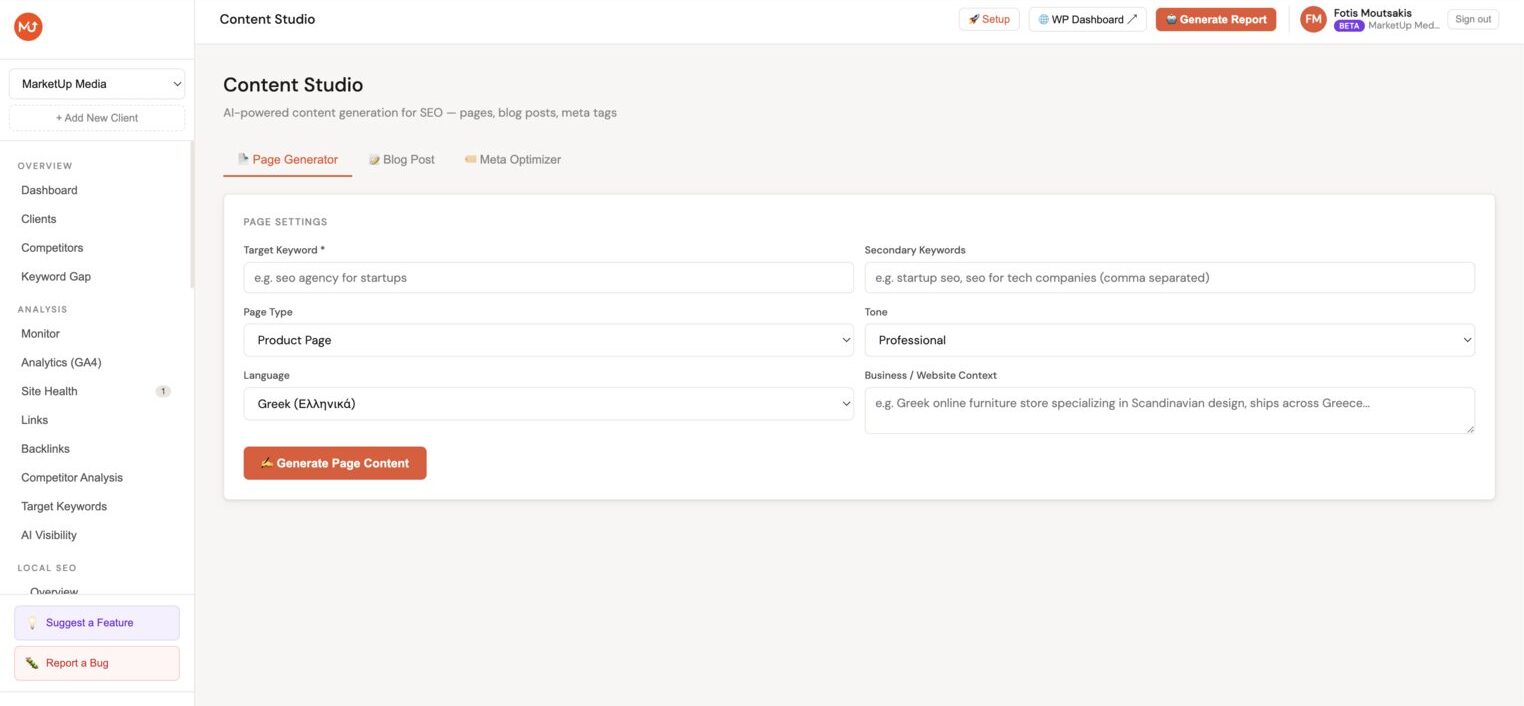Focus the Target Keyword input field

click(548, 278)
